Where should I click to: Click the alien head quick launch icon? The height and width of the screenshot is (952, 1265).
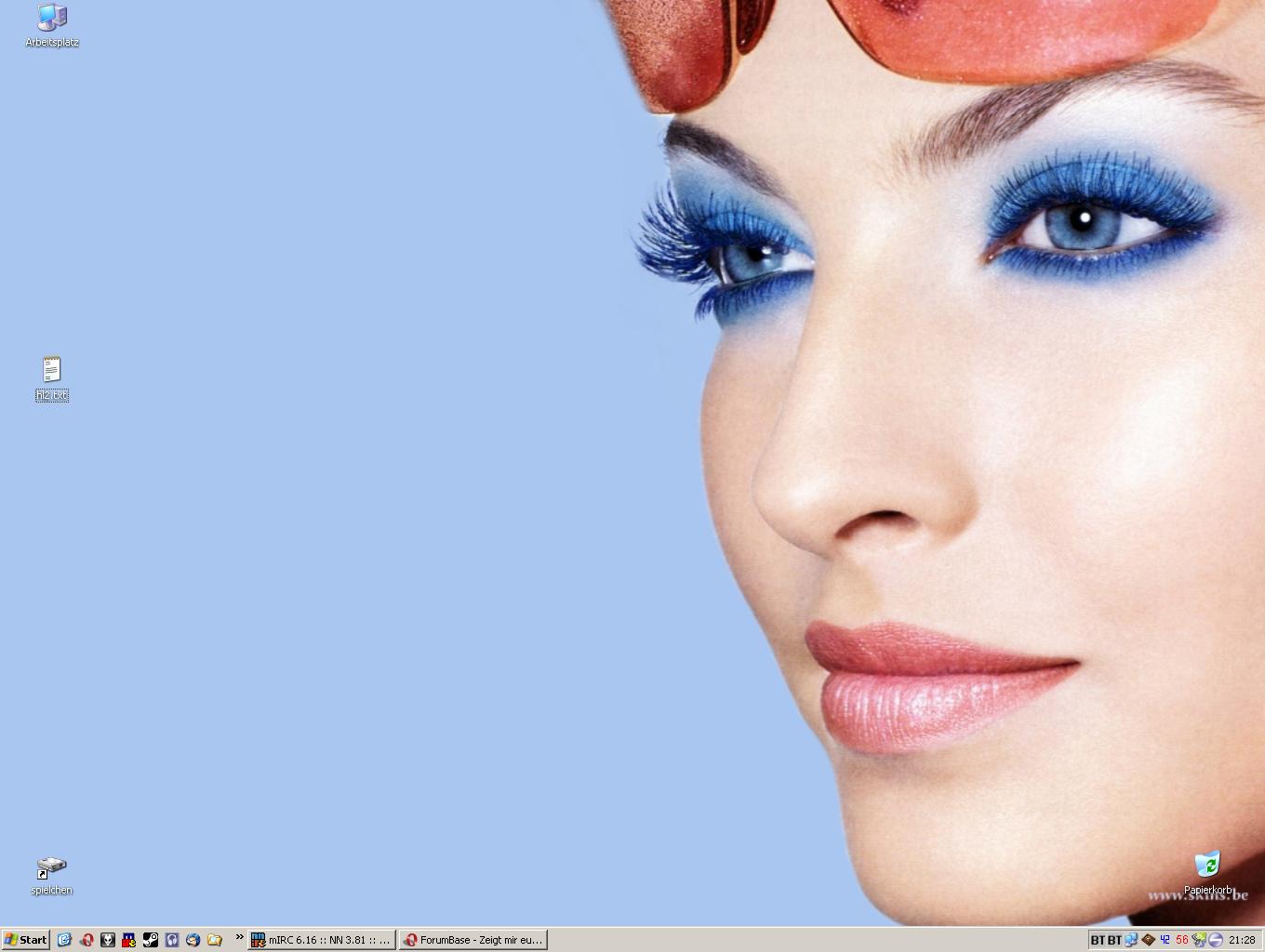click(x=108, y=940)
